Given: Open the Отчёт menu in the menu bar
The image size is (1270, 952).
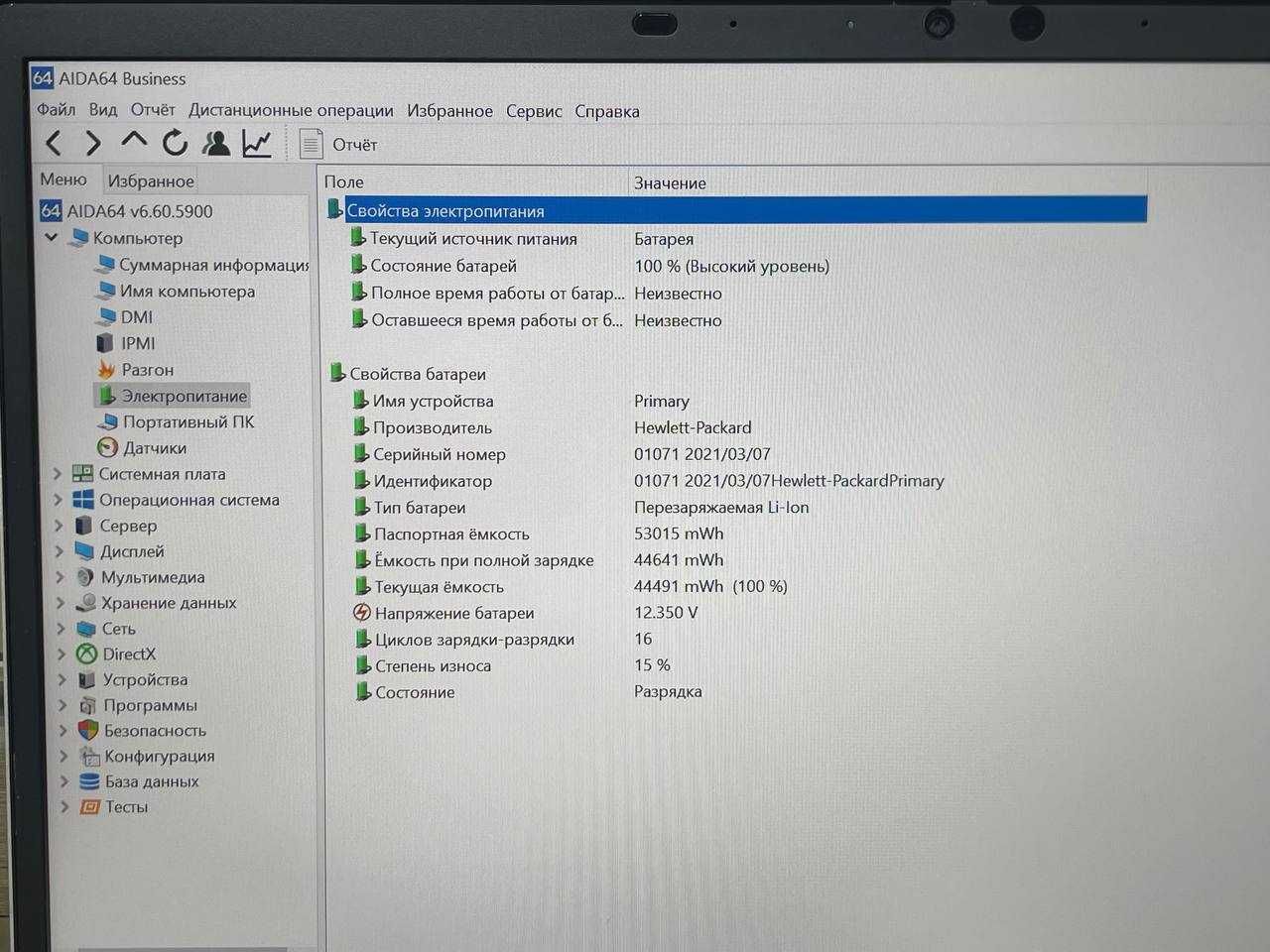Looking at the screenshot, I should (153, 110).
